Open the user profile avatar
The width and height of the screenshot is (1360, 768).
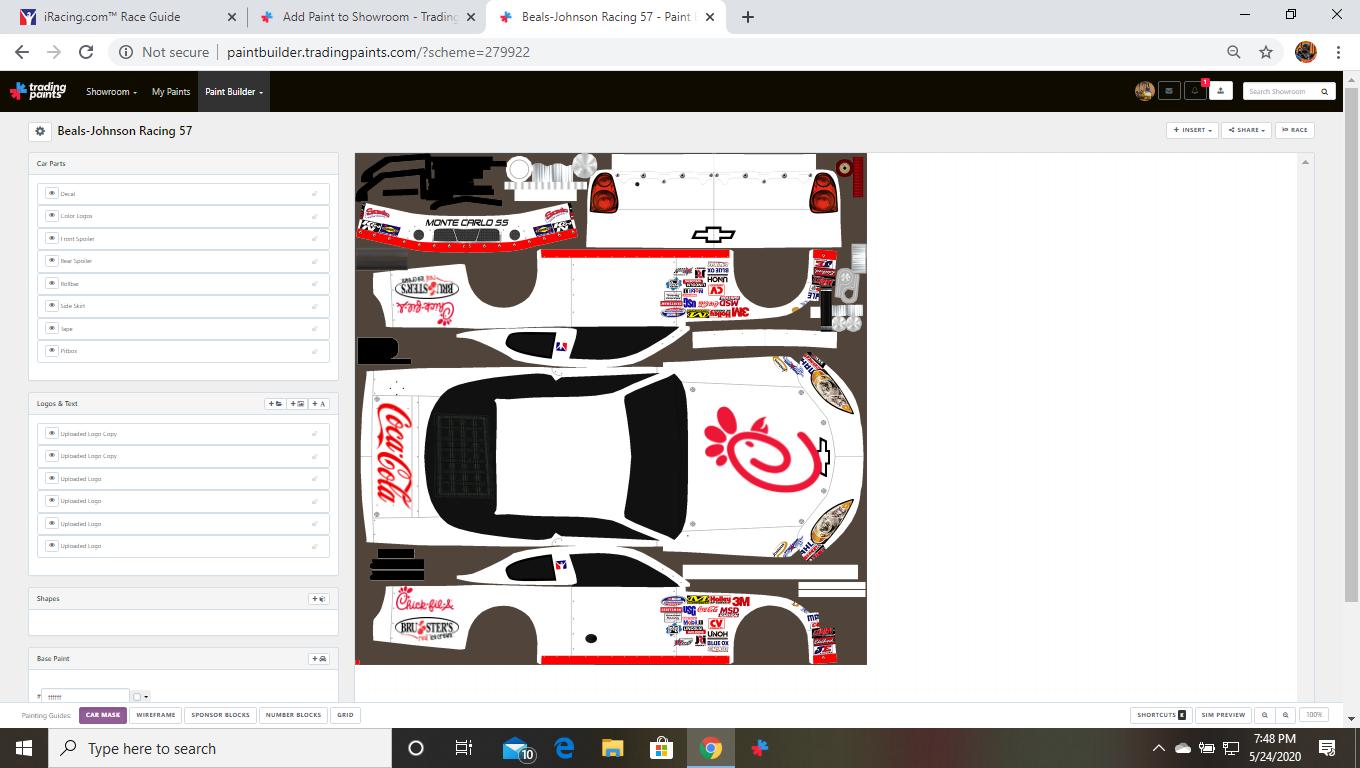[1145, 91]
